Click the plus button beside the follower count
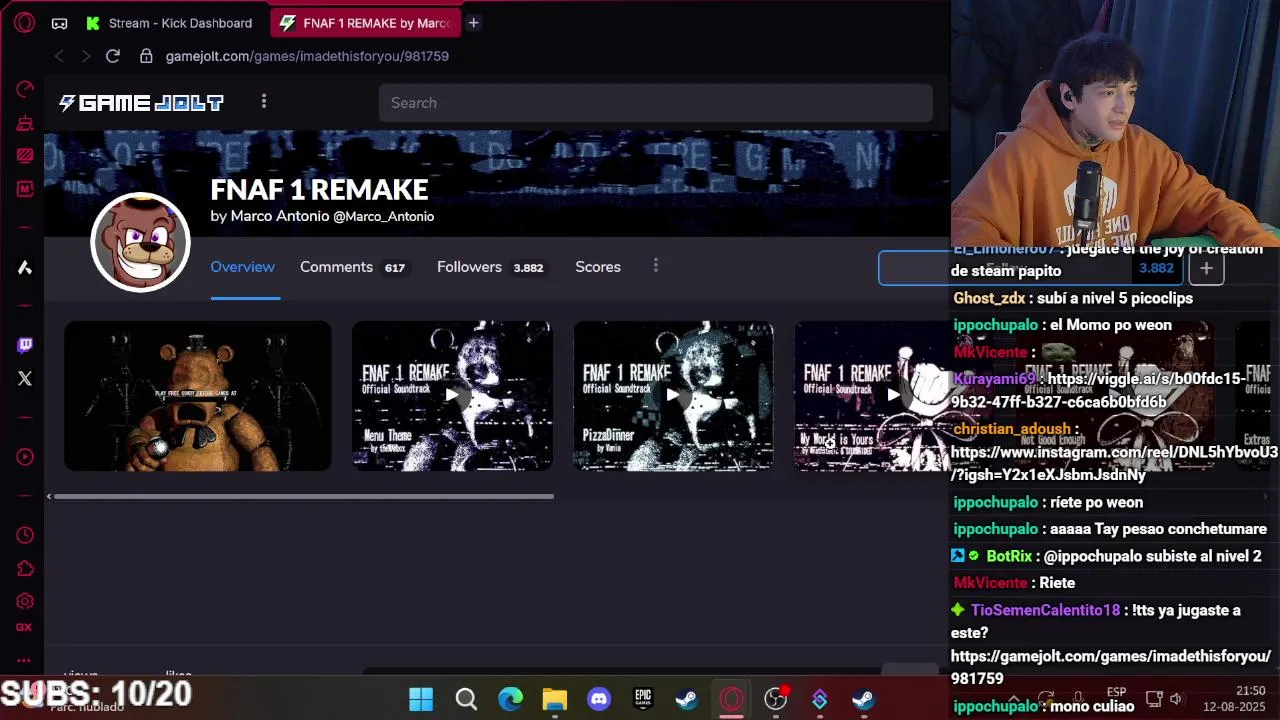The width and height of the screenshot is (1280, 720). click(1206, 268)
